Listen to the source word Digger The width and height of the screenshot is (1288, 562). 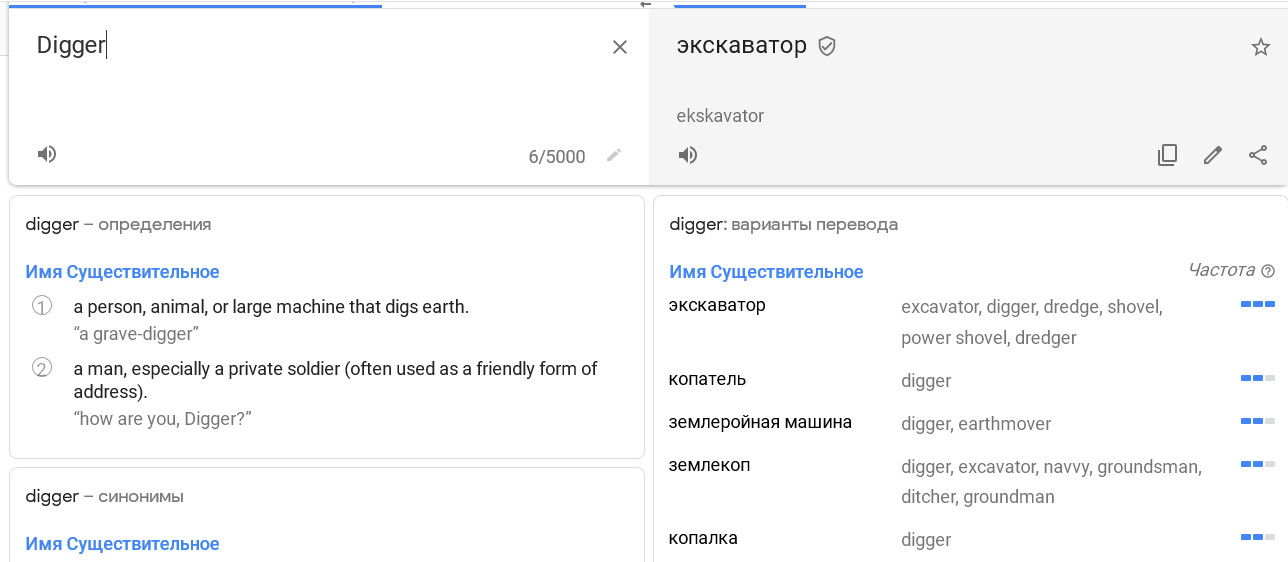pos(47,154)
